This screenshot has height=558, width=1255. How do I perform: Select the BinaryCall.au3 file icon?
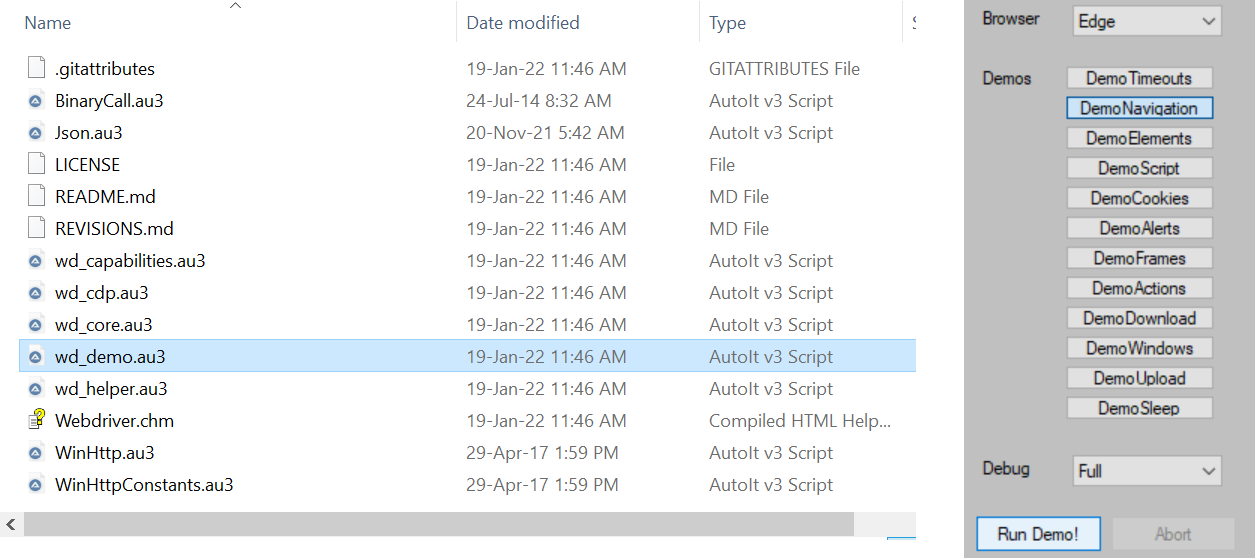pyautogui.click(x=36, y=101)
